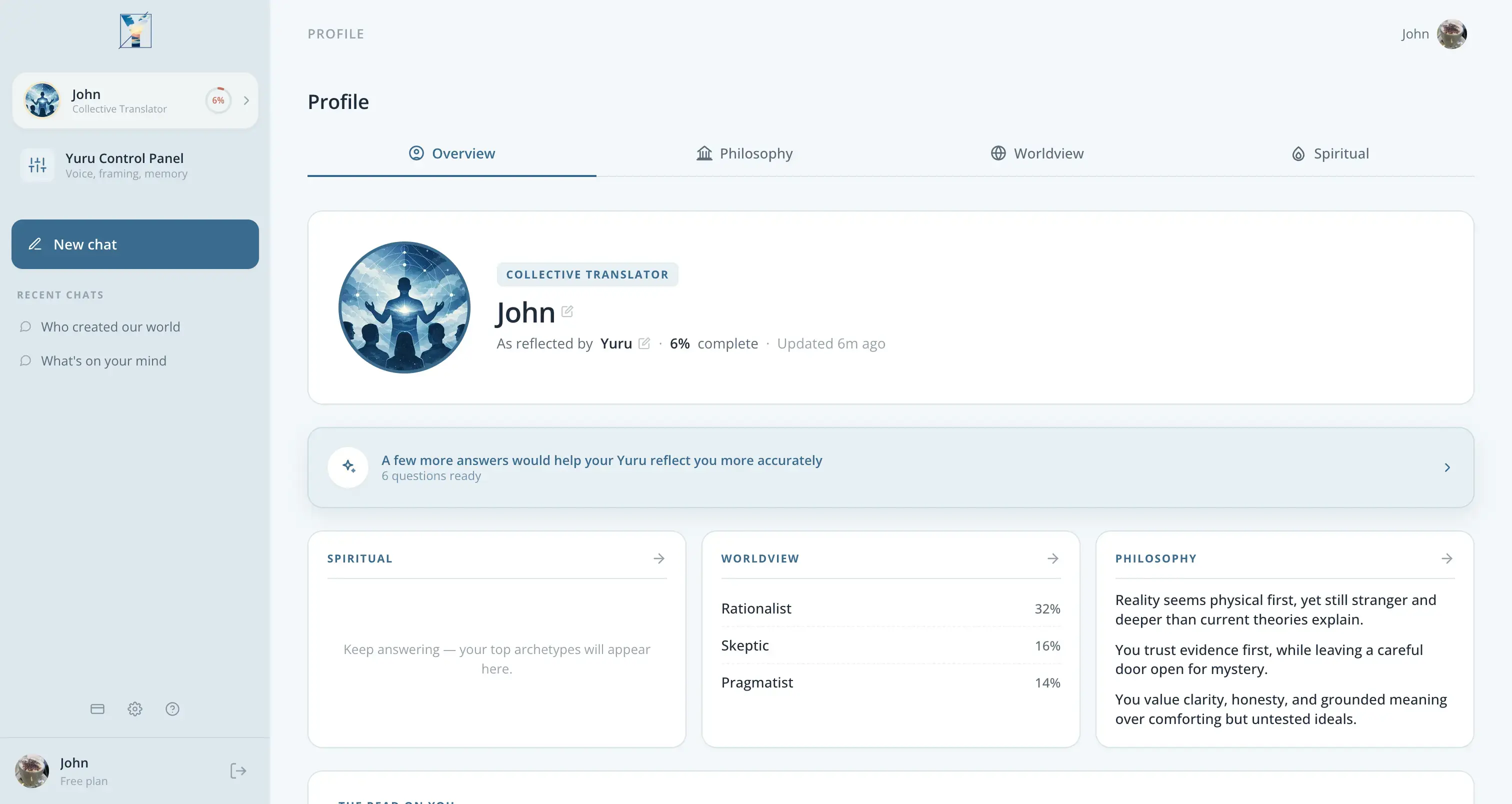Click the Rationalist 32% row
The width and height of the screenshot is (1512, 804).
tap(890, 608)
